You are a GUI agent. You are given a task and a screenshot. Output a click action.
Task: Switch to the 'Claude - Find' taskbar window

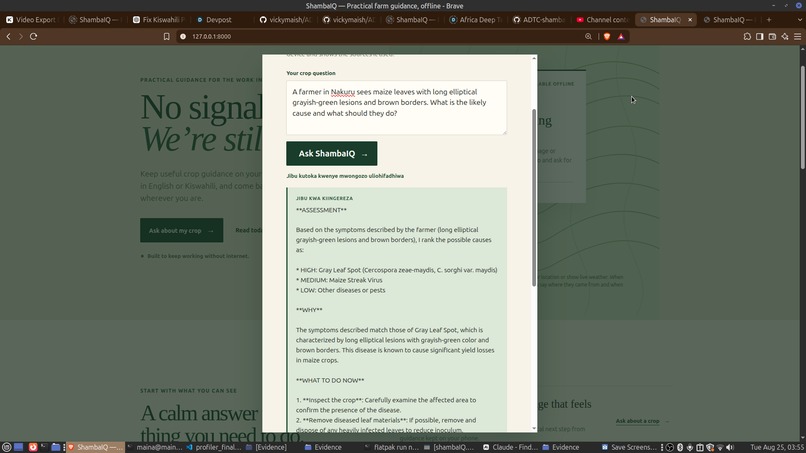tap(510, 447)
